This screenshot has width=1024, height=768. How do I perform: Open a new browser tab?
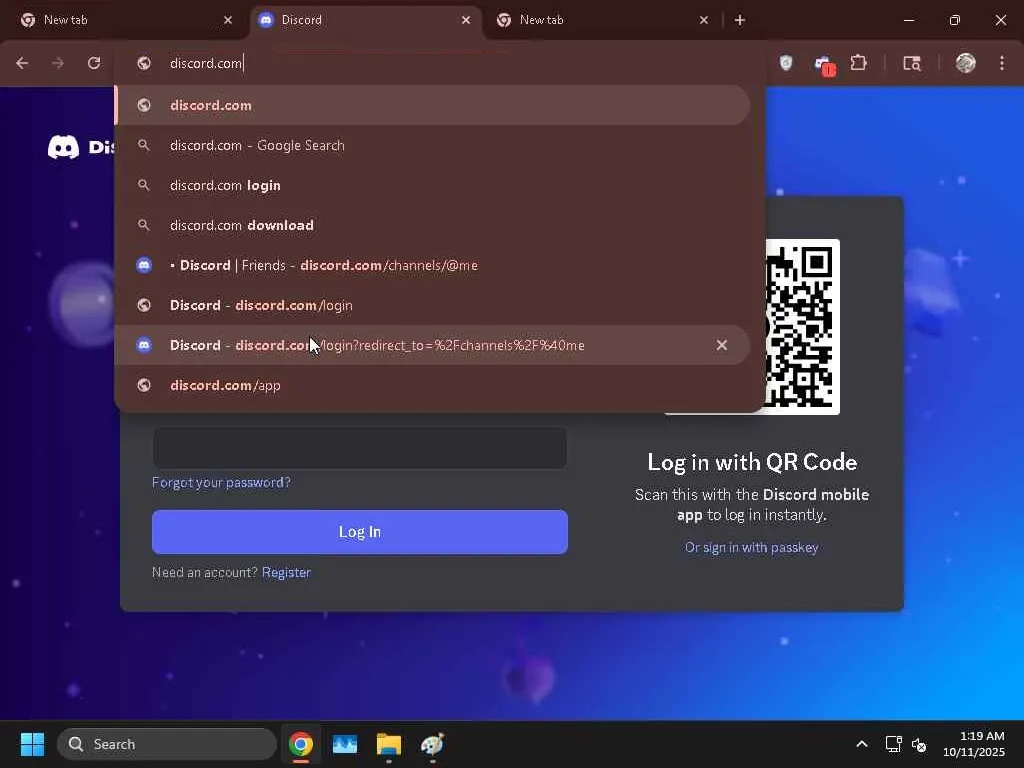click(740, 20)
